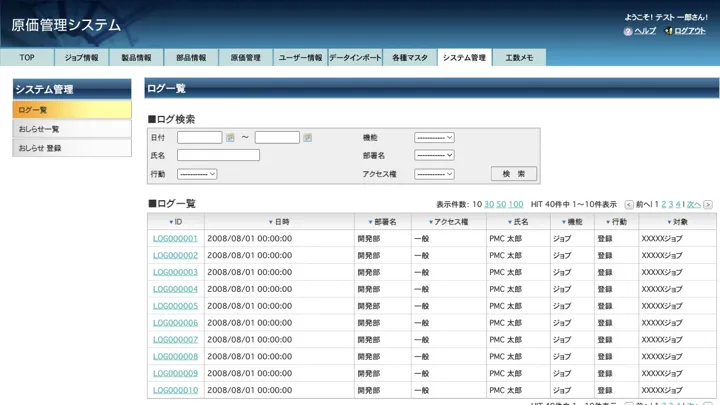The height and width of the screenshot is (405, 720).
Task: Open log entry LOG000003
Action: click(175, 272)
